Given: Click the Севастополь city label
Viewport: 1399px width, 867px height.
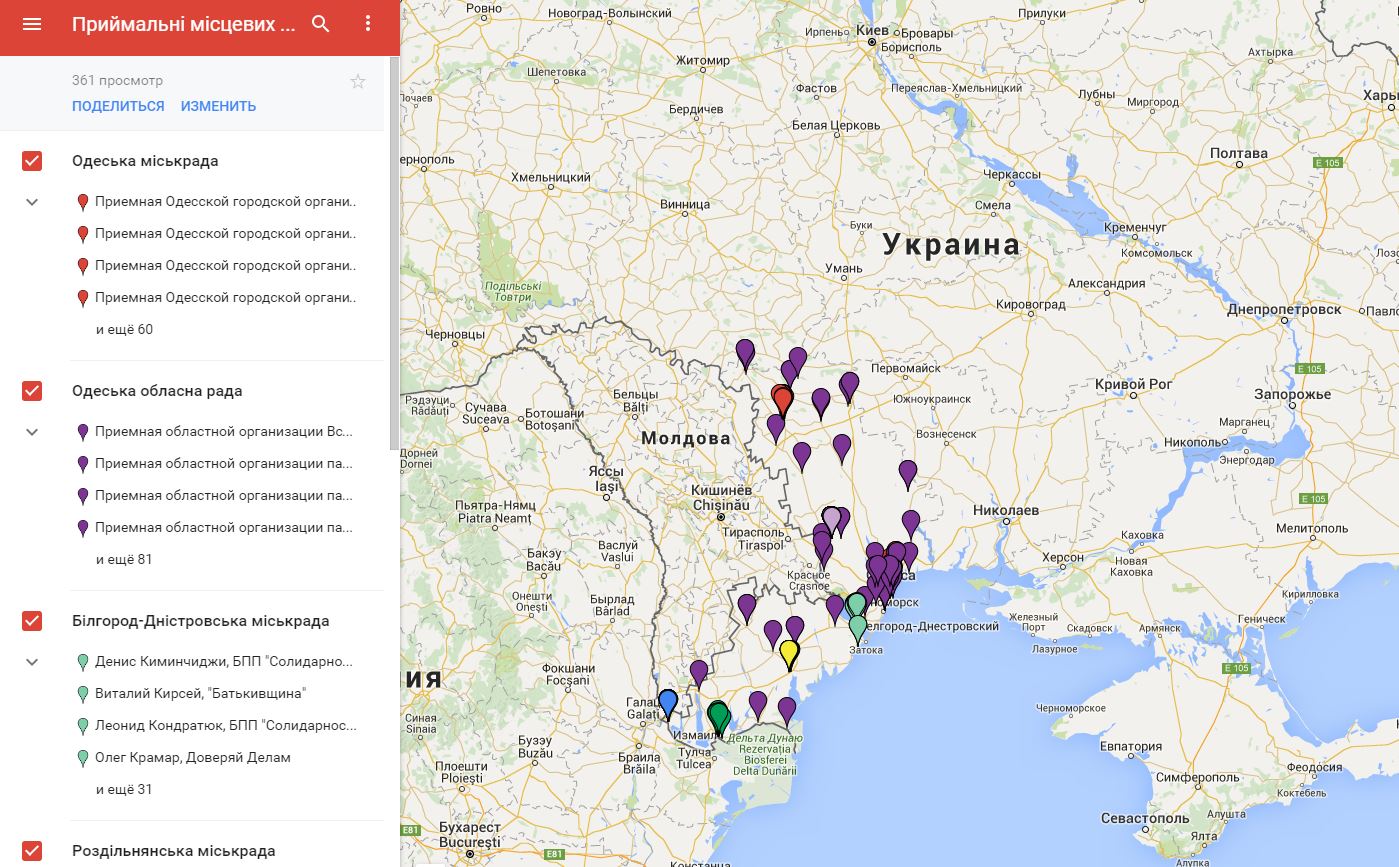Looking at the screenshot, I should [1146, 818].
